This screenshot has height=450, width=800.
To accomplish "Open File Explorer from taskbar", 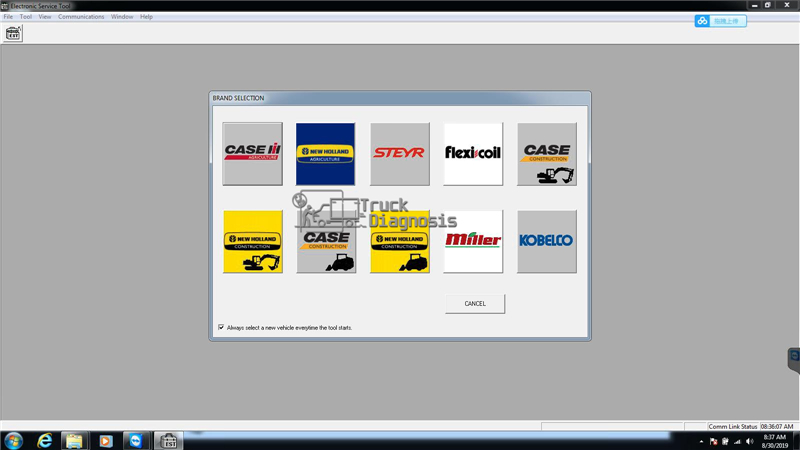I will 74,441.
